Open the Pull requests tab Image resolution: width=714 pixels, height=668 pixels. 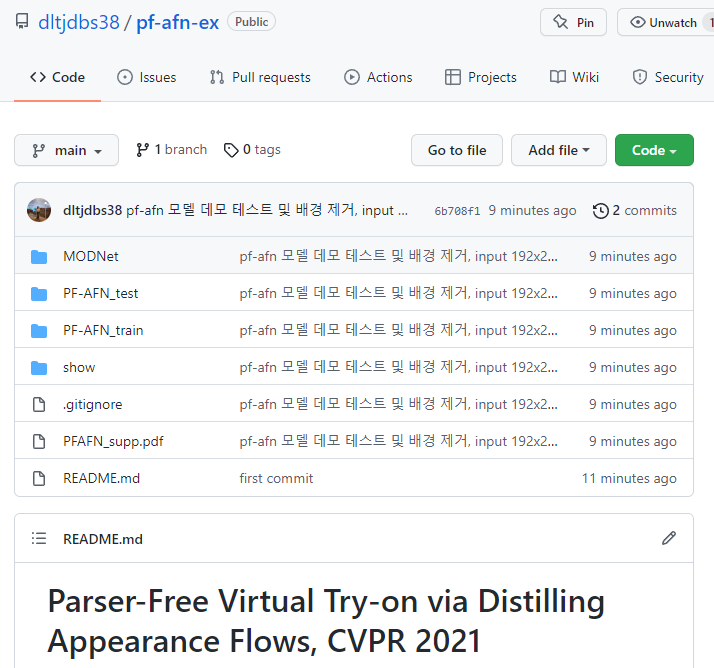pyautogui.click(x=260, y=77)
